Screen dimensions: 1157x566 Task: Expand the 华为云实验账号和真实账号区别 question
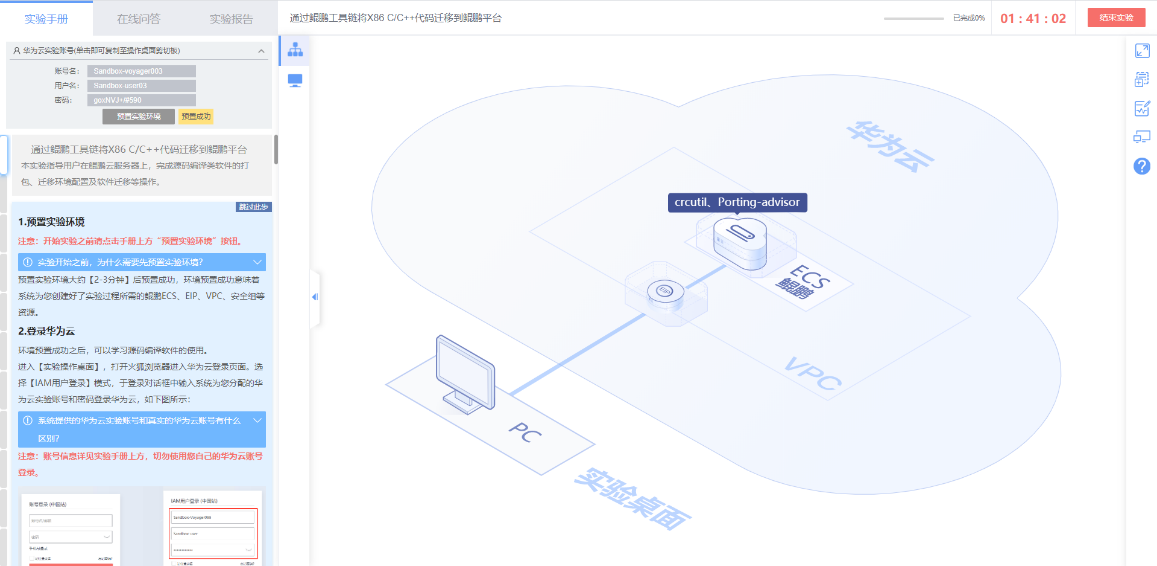click(x=142, y=428)
